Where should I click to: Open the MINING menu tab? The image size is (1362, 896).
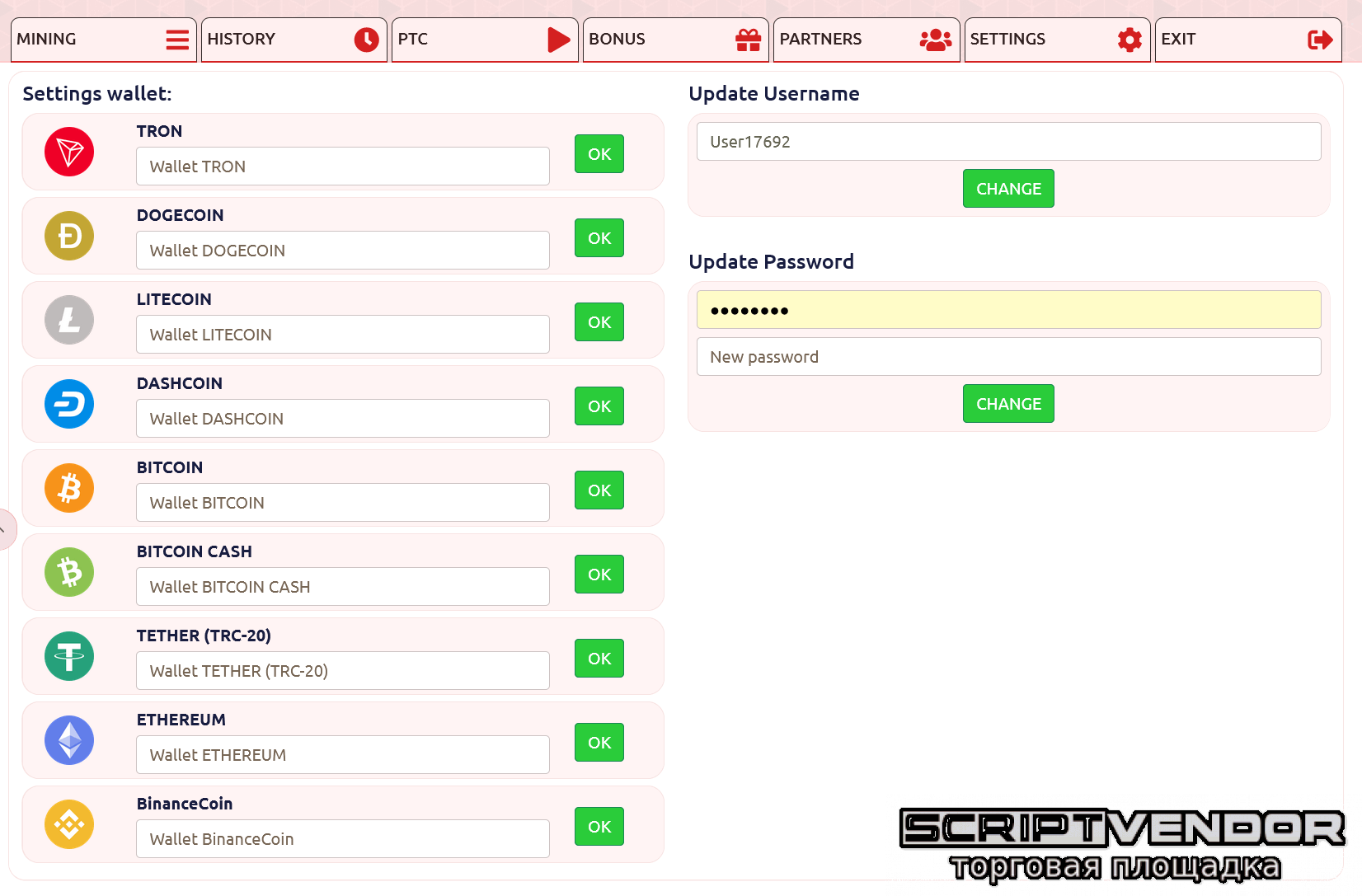point(104,40)
